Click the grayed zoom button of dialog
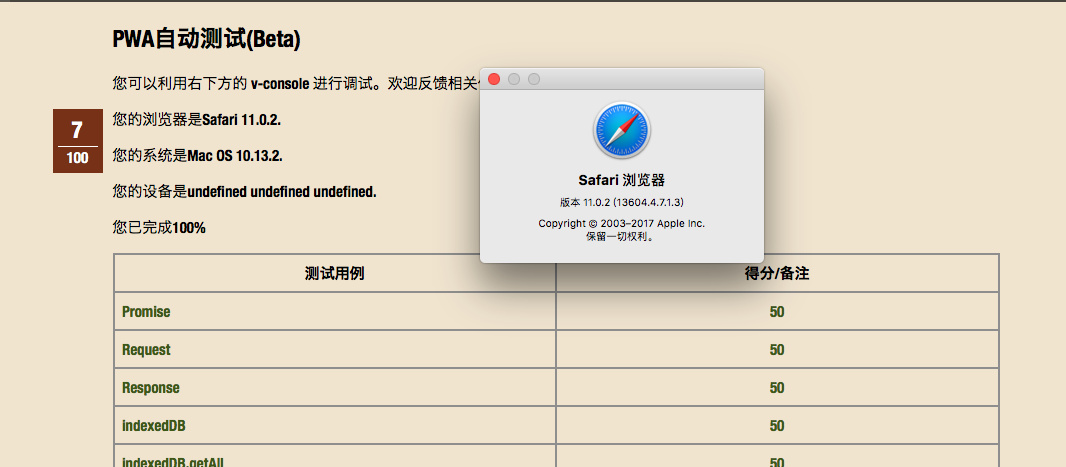The width and height of the screenshot is (1066, 467). (534, 80)
